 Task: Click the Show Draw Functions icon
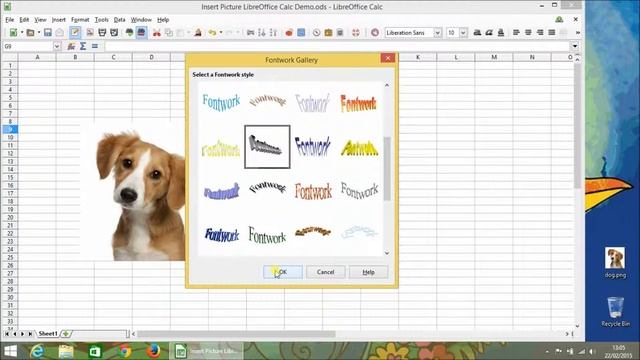click(301, 33)
